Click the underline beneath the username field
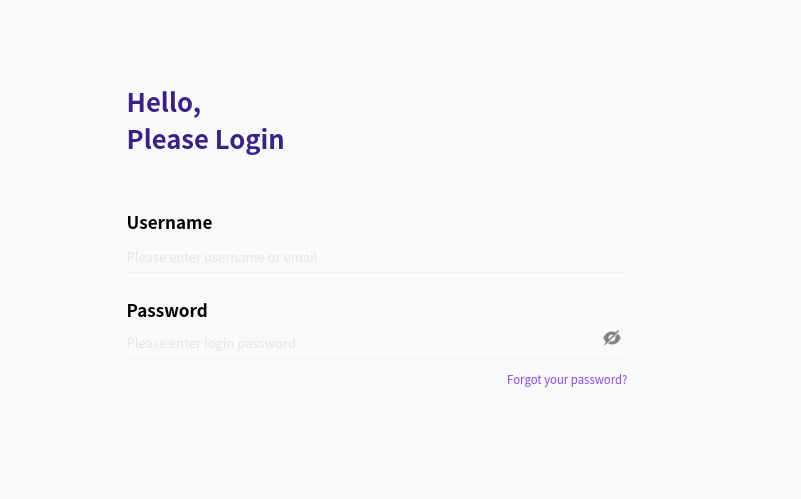This screenshot has height=499, width=801. pos(376,272)
